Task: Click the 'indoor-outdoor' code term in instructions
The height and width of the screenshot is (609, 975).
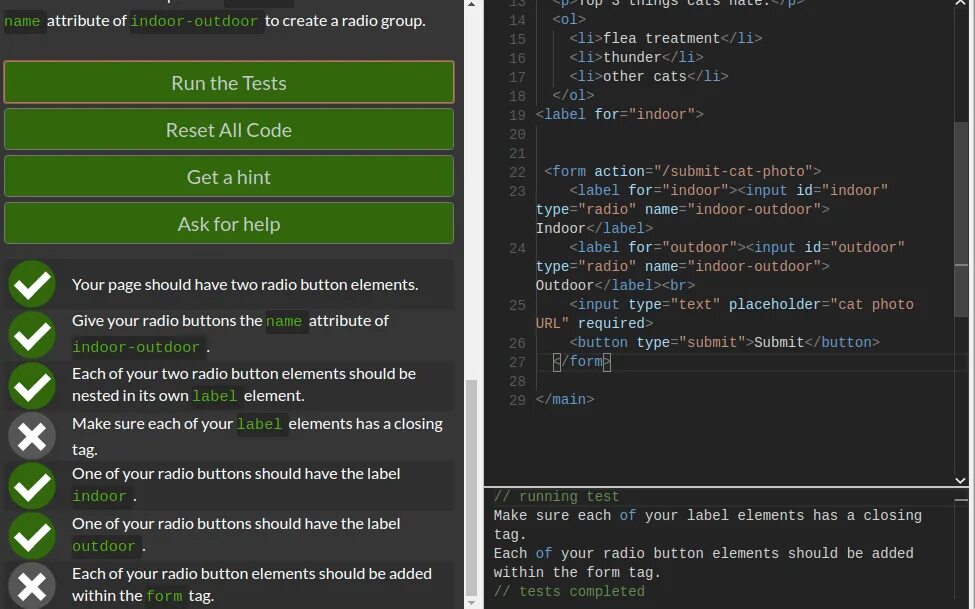Action: [x=194, y=21]
